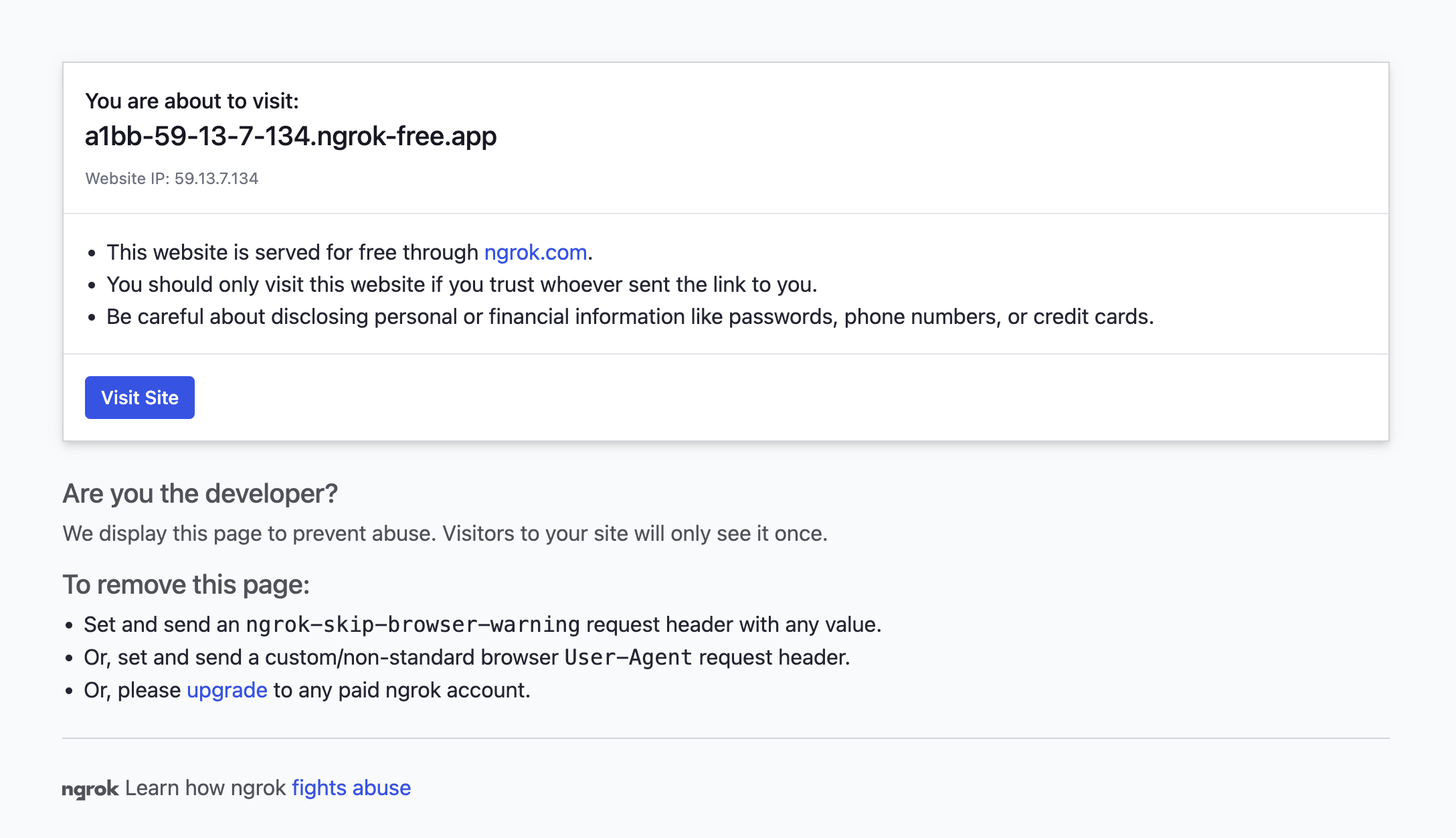The height and width of the screenshot is (838, 1456).
Task: Click the 'To remove this page:' heading
Action: click(186, 585)
